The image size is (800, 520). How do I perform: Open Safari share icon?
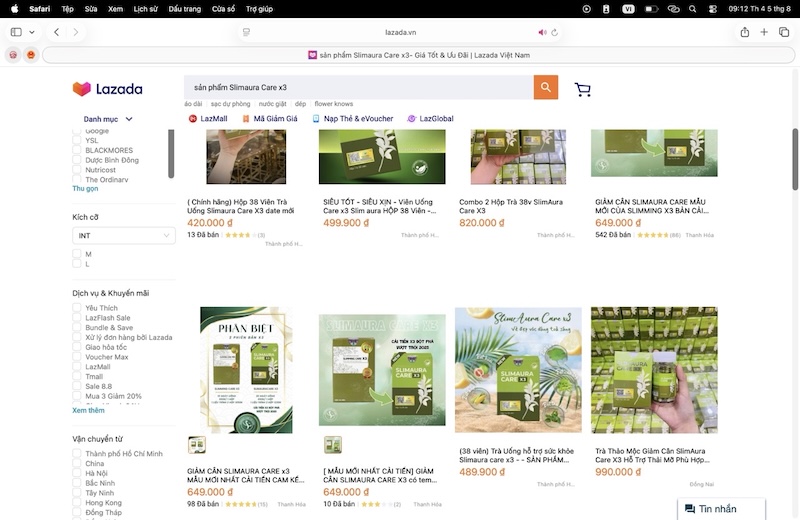(744, 32)
